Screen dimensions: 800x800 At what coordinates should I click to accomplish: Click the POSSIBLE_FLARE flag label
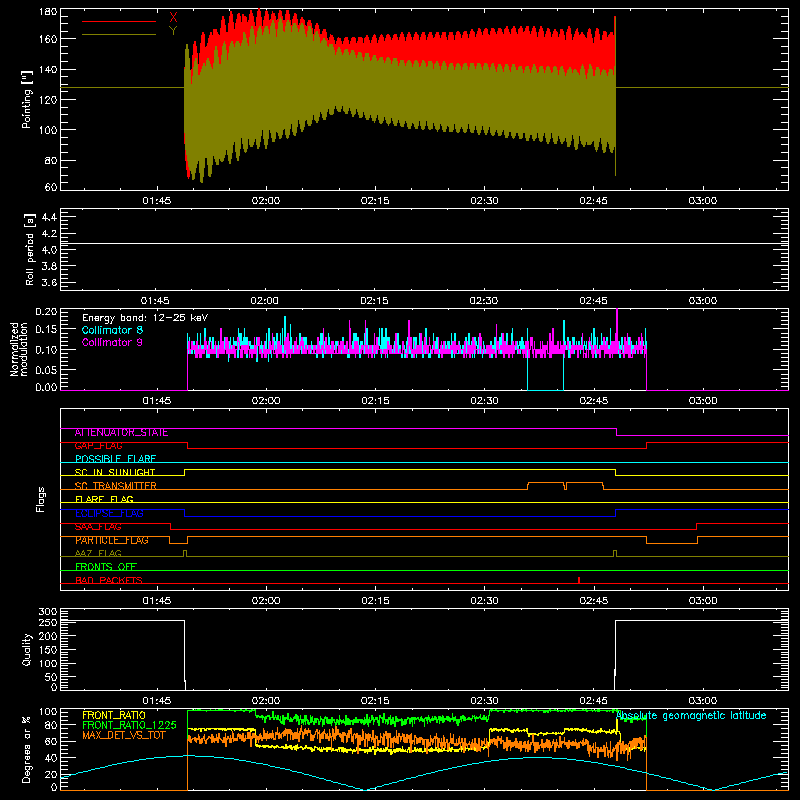115,459
